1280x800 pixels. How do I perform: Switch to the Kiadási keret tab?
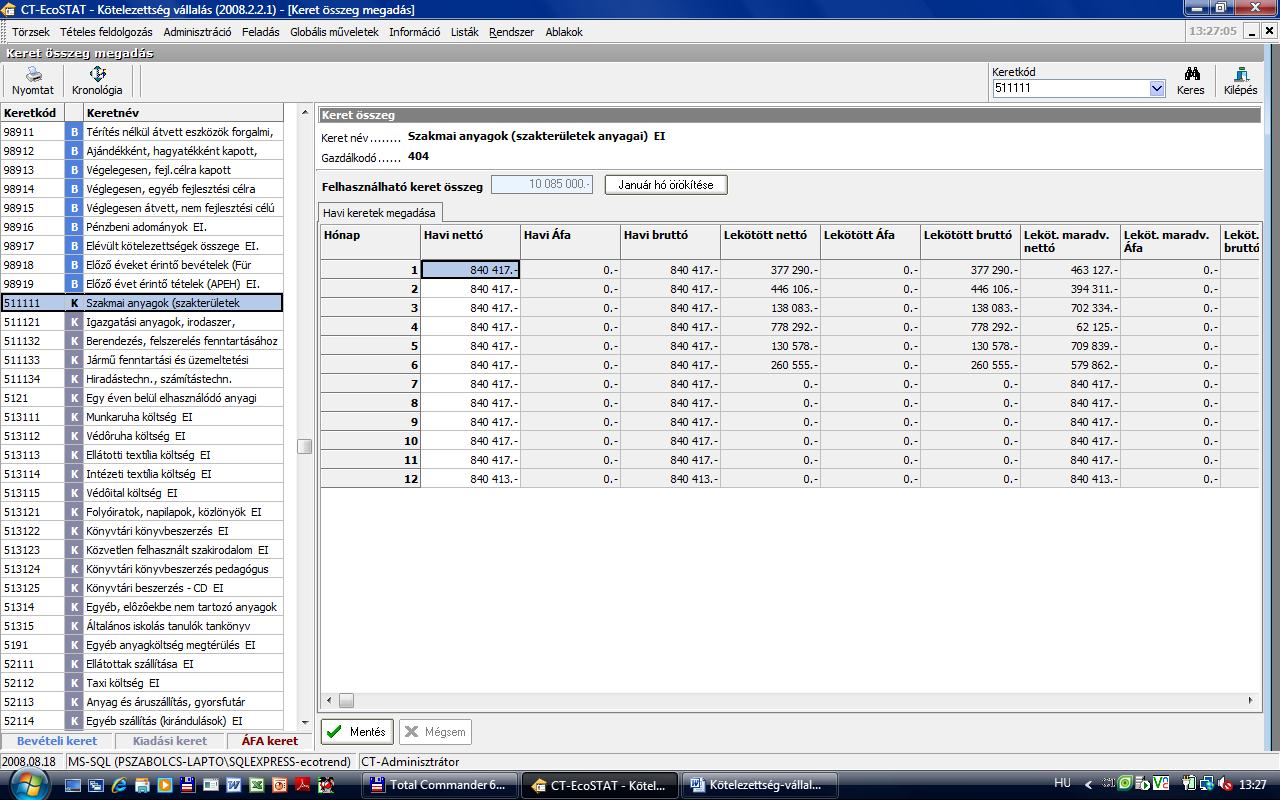coord(170,741)
